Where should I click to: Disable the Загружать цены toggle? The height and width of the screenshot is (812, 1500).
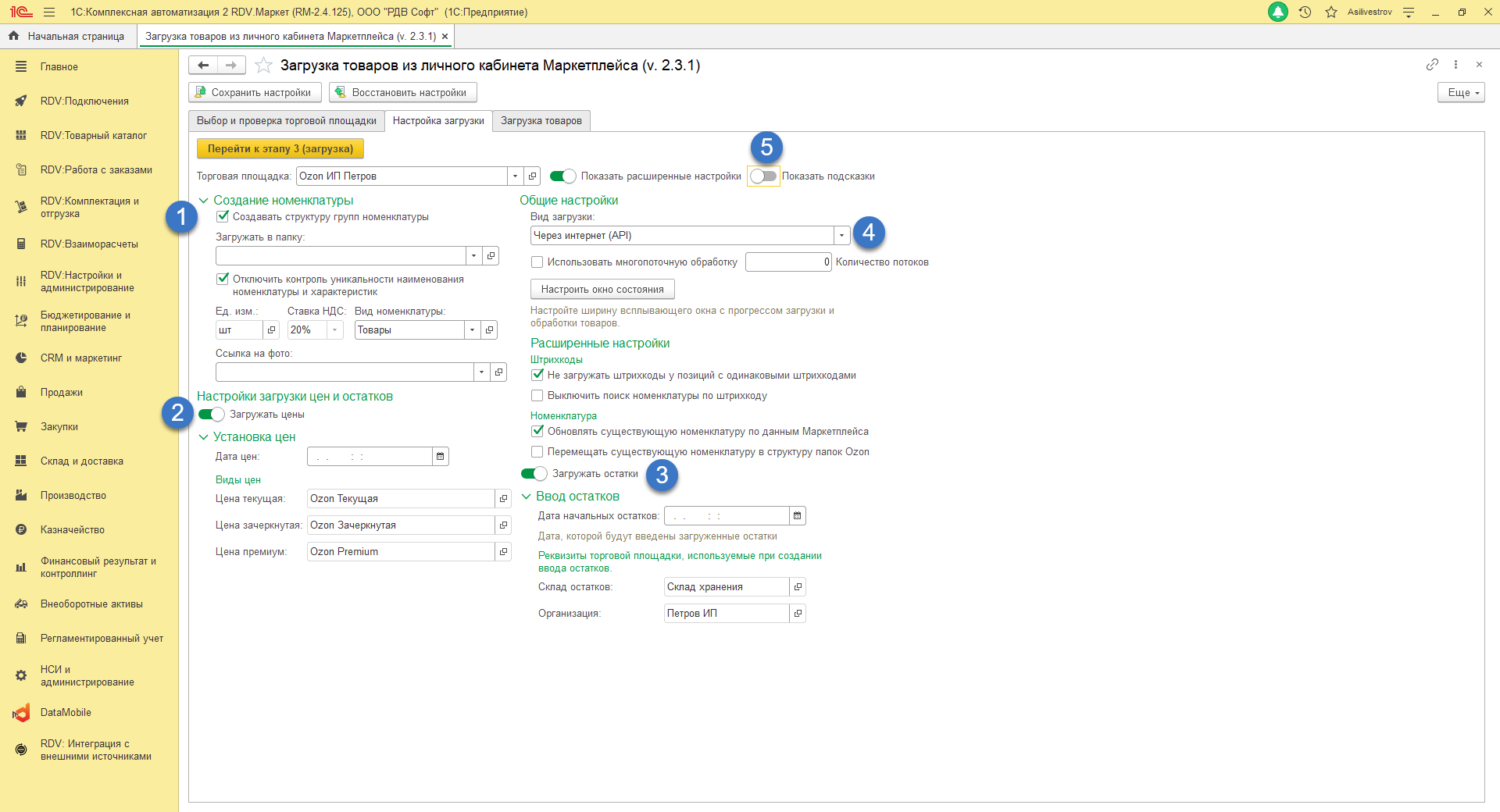coord(211,415)
